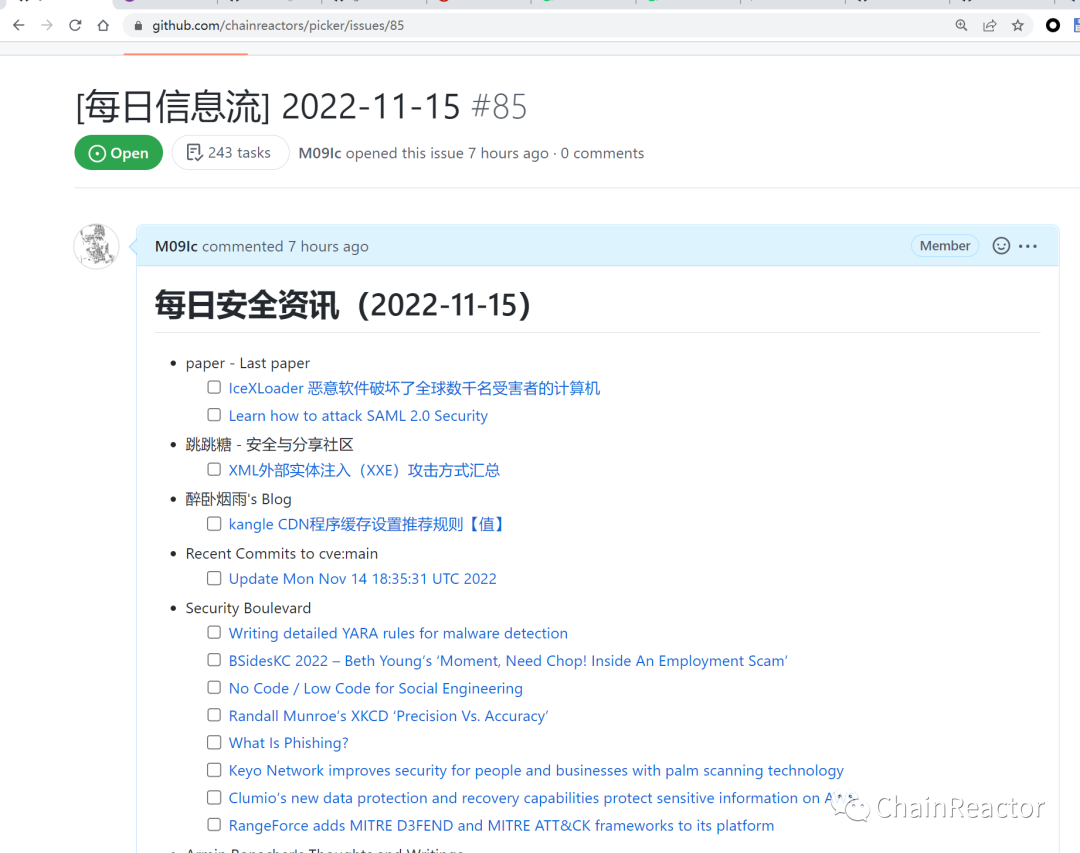View site security lock information

click(x=138, y=25)
